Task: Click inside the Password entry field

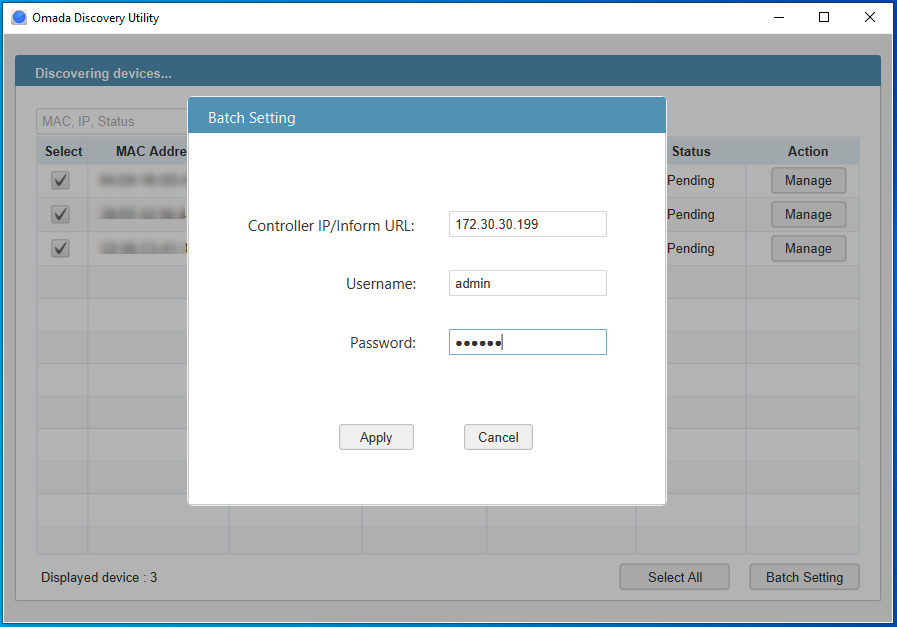Action: 527,342
